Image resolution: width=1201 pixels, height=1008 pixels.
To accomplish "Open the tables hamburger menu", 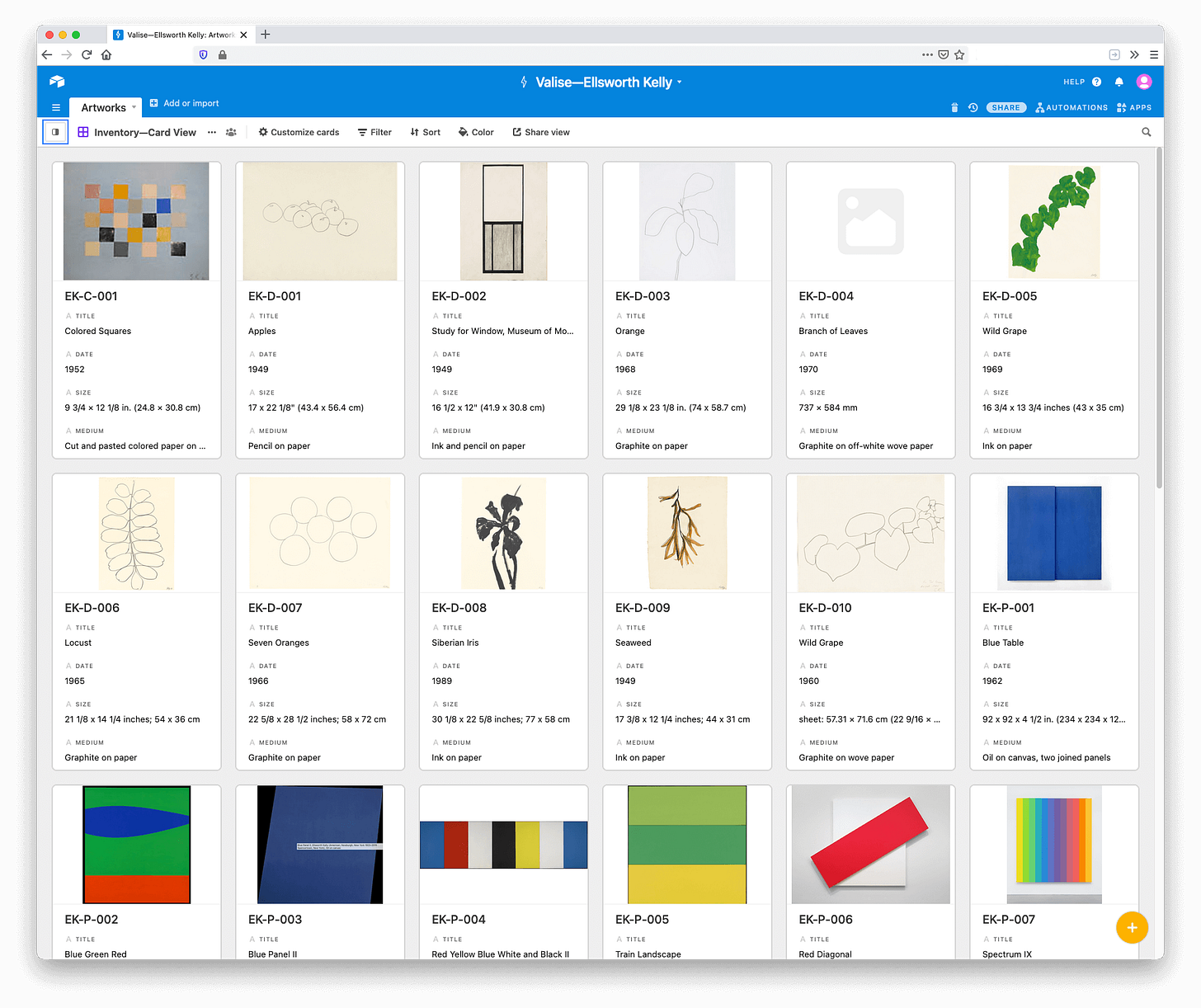I will [x=56, y=108].
